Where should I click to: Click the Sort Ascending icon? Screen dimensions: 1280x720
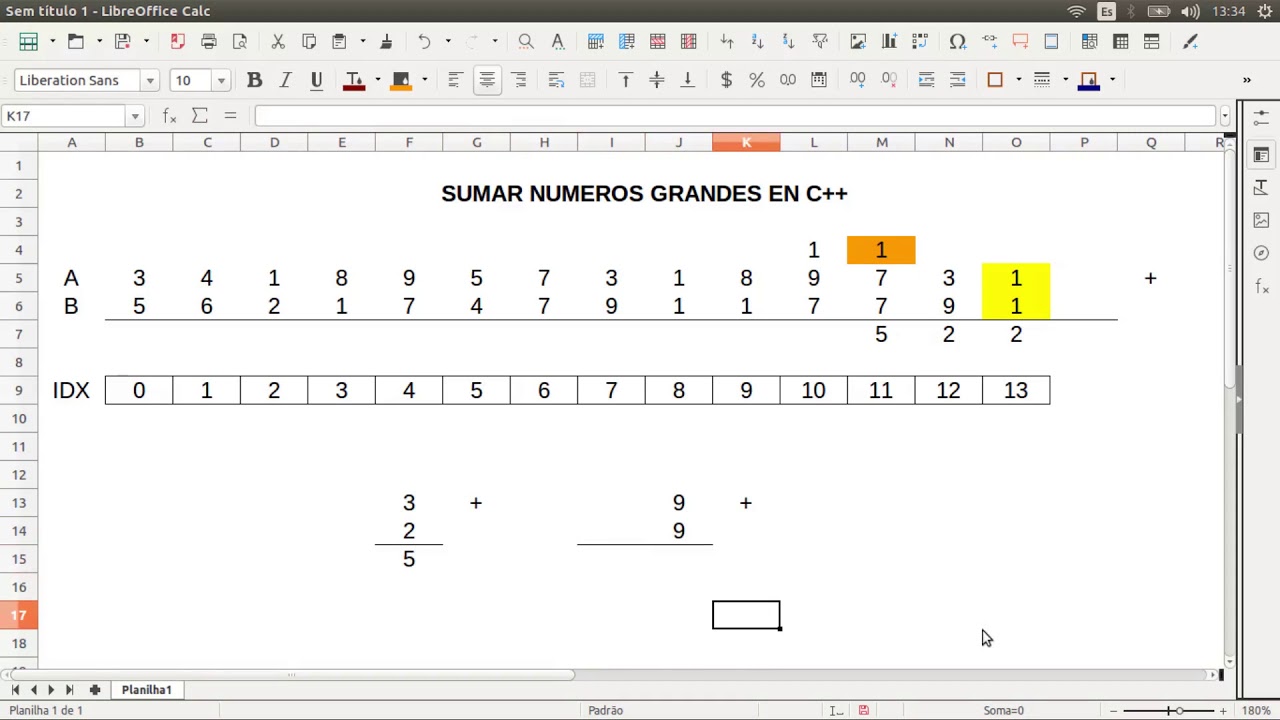[x=757, y=42]
